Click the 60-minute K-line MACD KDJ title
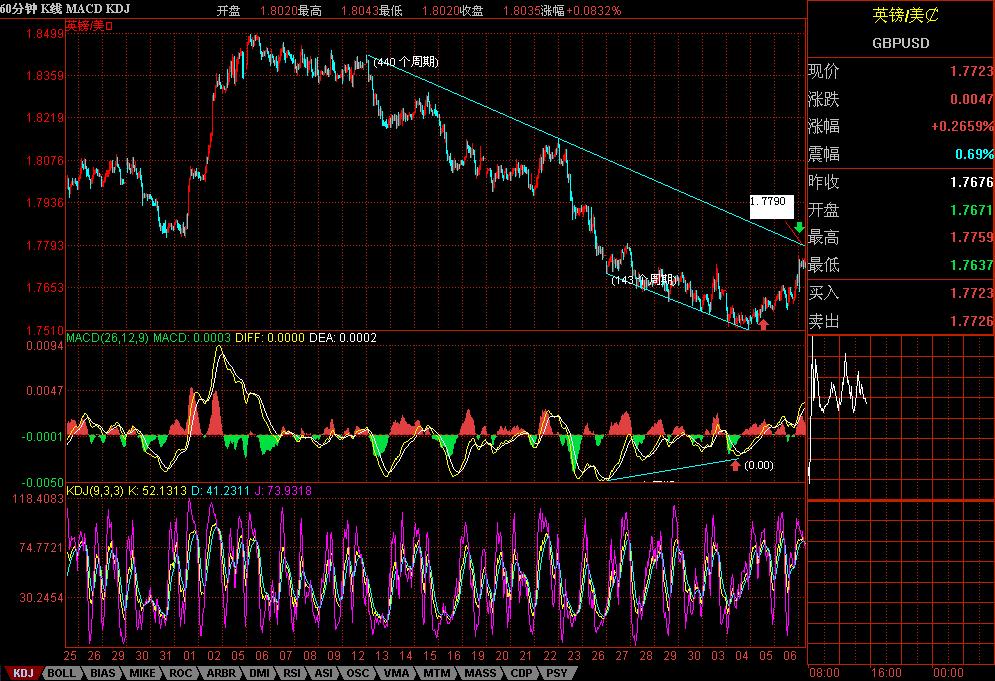 [x=64, y=9]
